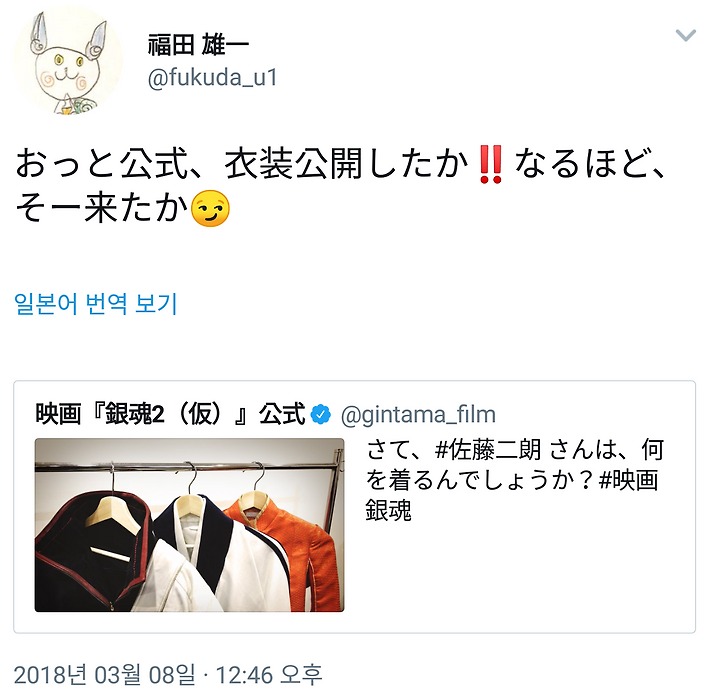Open the #佐藤二朗 hashtag
720x694 pixels.
pos(488,450)
